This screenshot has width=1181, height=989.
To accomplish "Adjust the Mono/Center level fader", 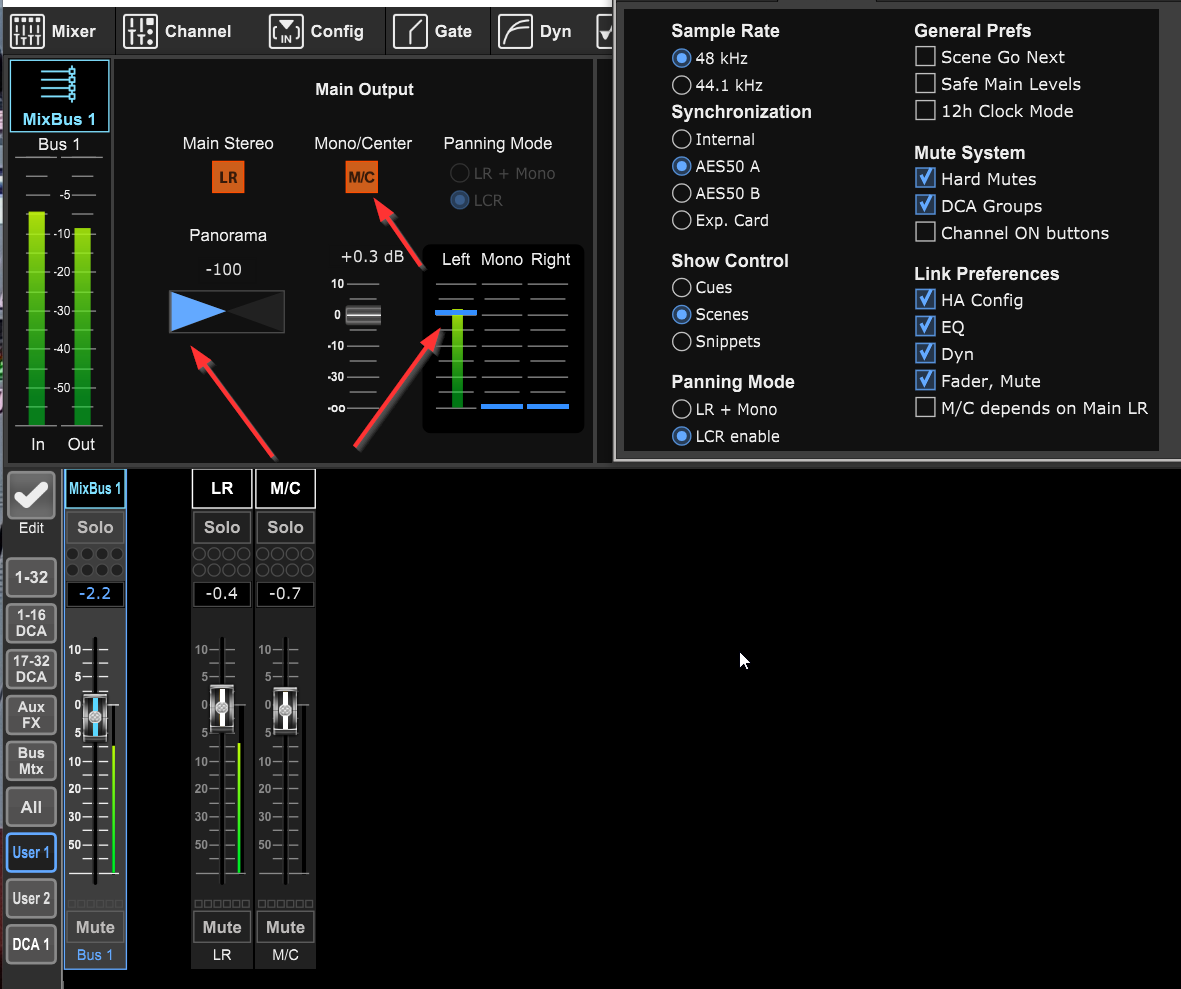I will [x=363, y=315].
